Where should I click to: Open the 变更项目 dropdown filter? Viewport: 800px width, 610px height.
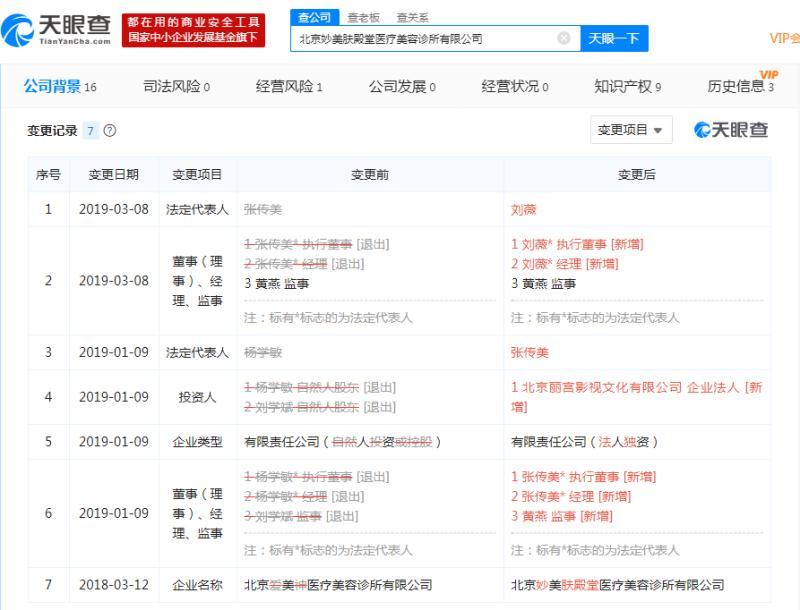pos(631,130)
